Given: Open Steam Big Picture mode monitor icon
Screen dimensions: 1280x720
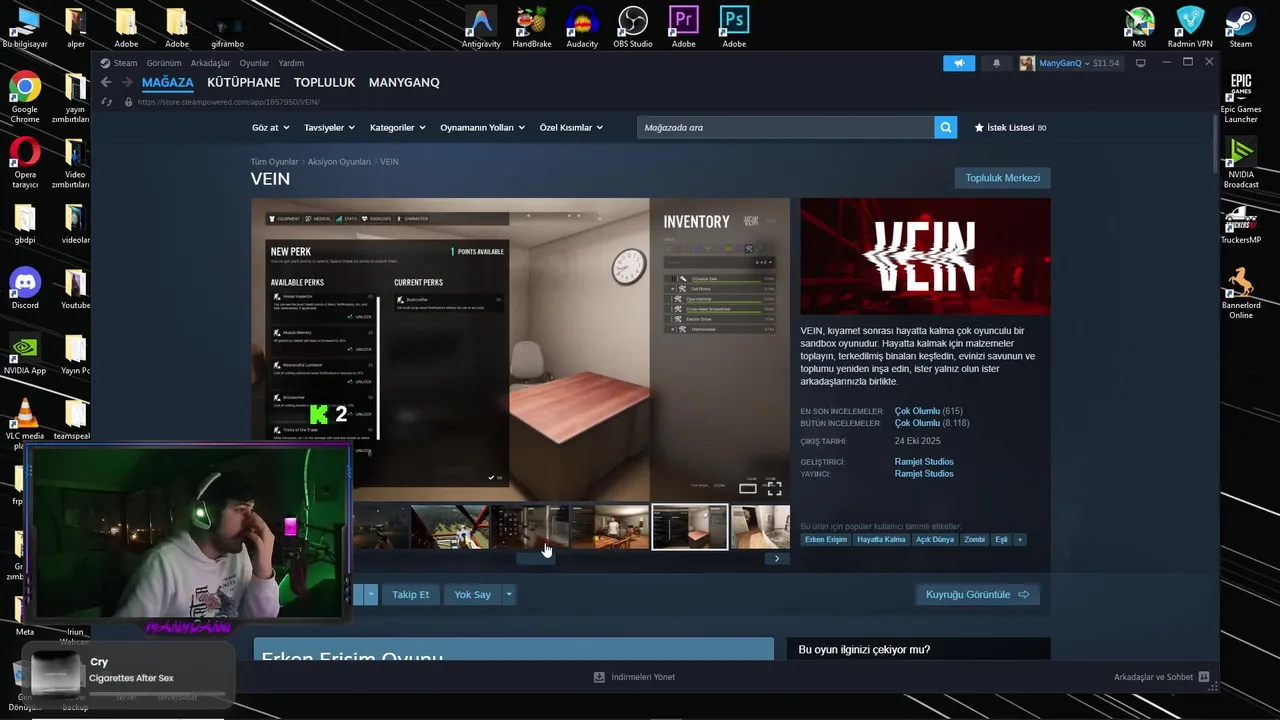Looking at the screenshot, I should click(1140, 63).
